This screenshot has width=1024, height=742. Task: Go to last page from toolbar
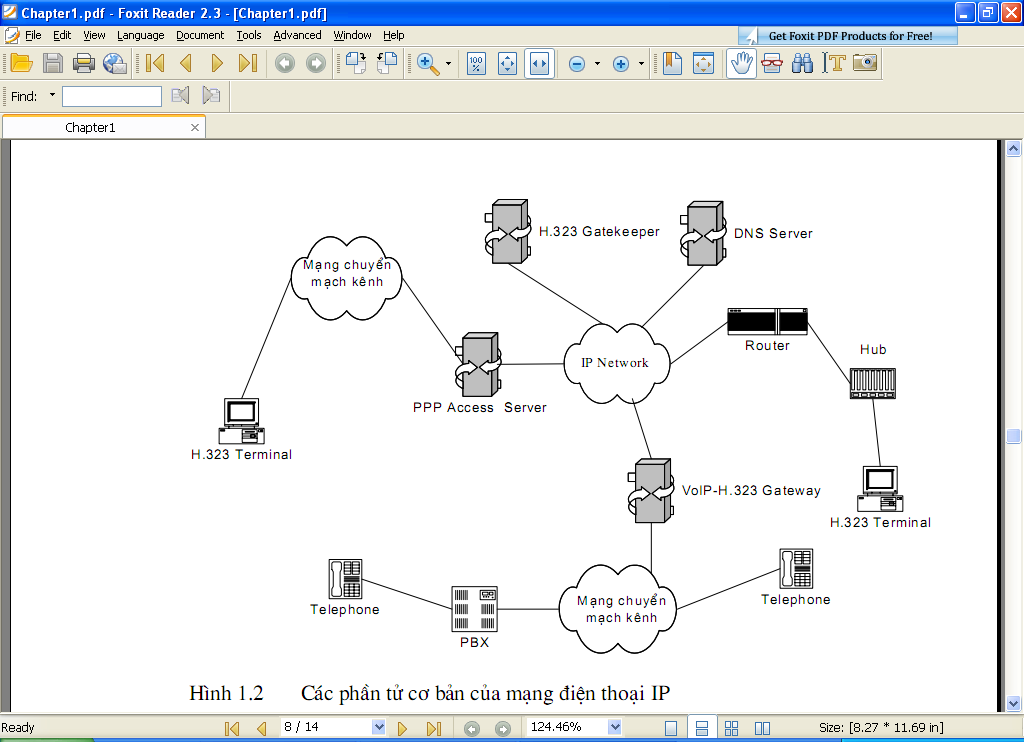[248, 63]
